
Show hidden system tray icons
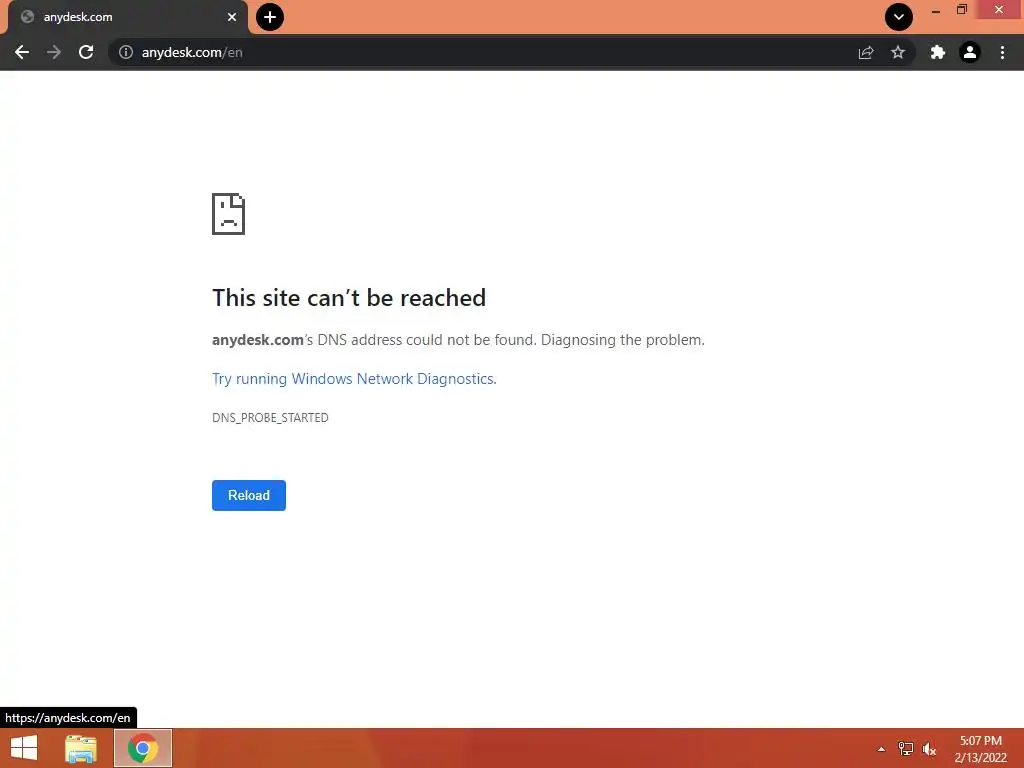pos(882,749)
